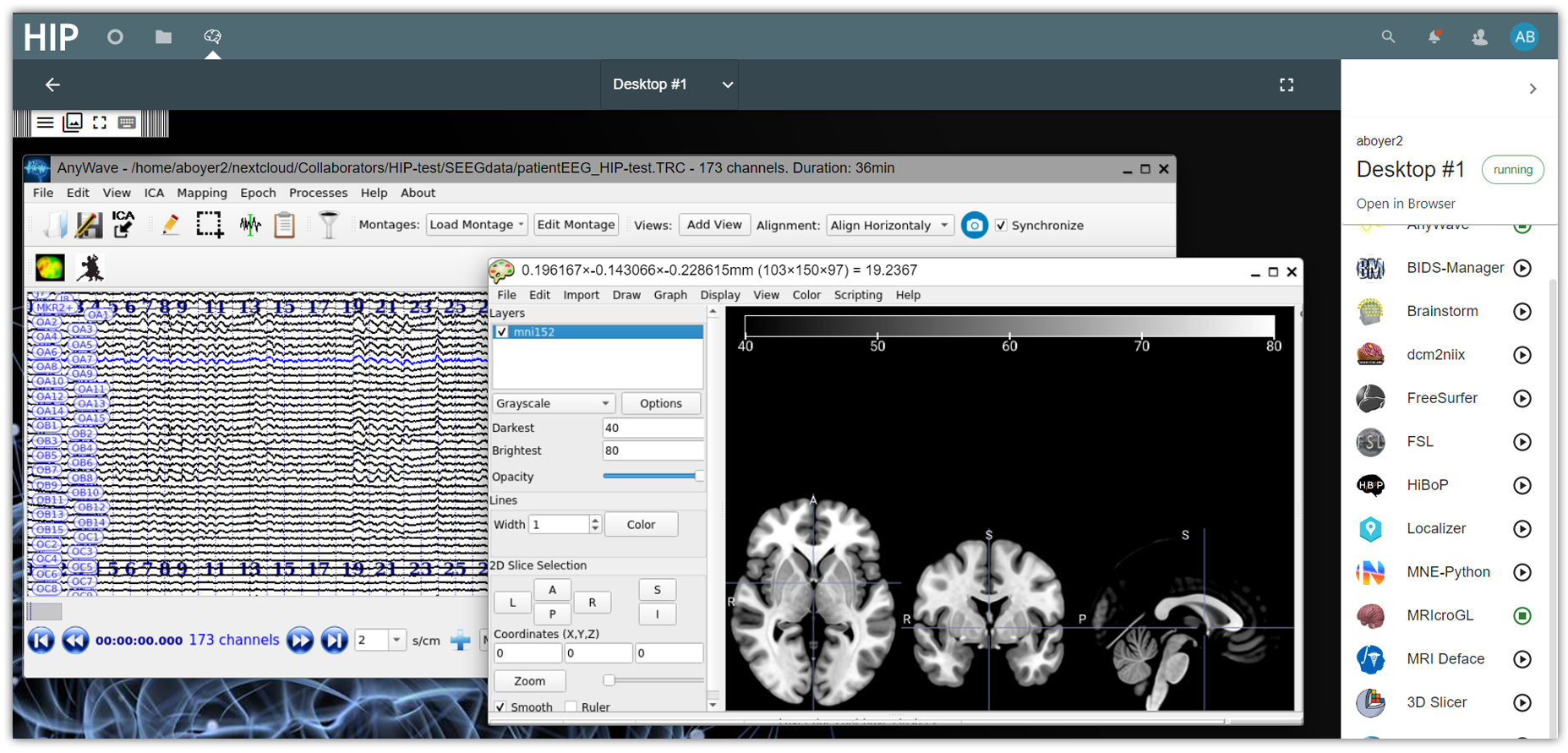Open the Grayscale colormap dropdown

554,404
